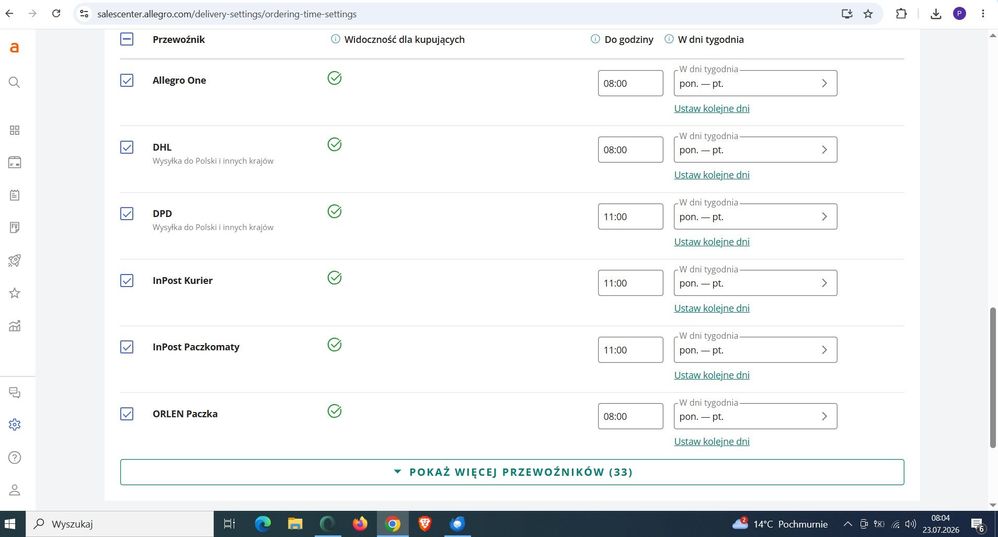Toggle the select-all Przewoźnik header checkbox
This screenshot has width=998, height=537.
pos(127,39)
